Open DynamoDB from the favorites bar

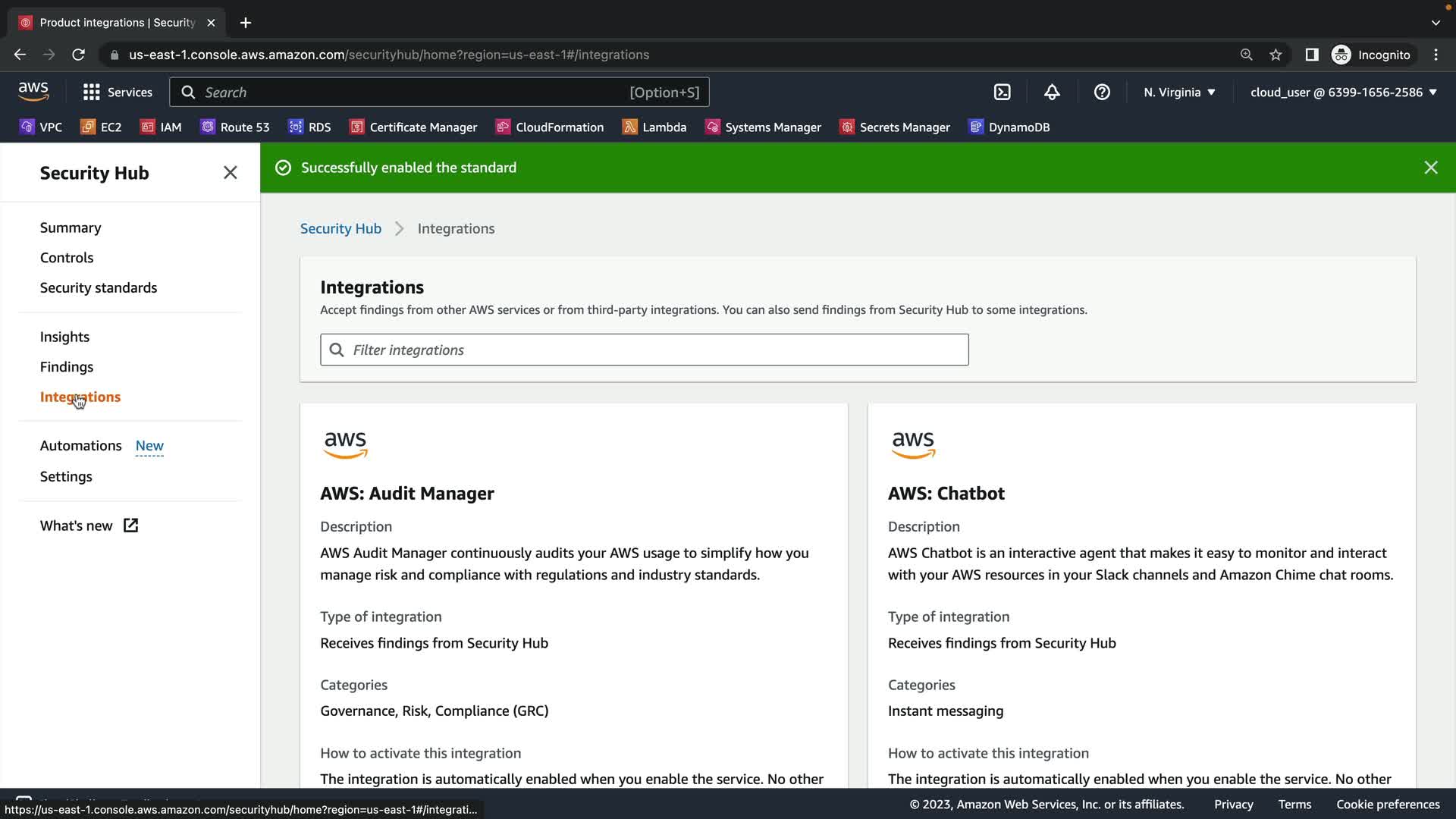click(1009, 127)
